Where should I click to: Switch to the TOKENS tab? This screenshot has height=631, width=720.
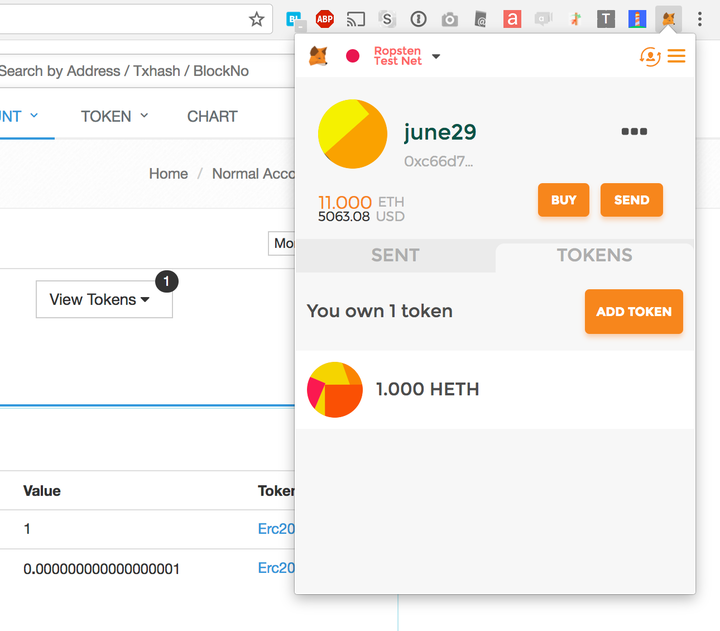coord(594,255)
